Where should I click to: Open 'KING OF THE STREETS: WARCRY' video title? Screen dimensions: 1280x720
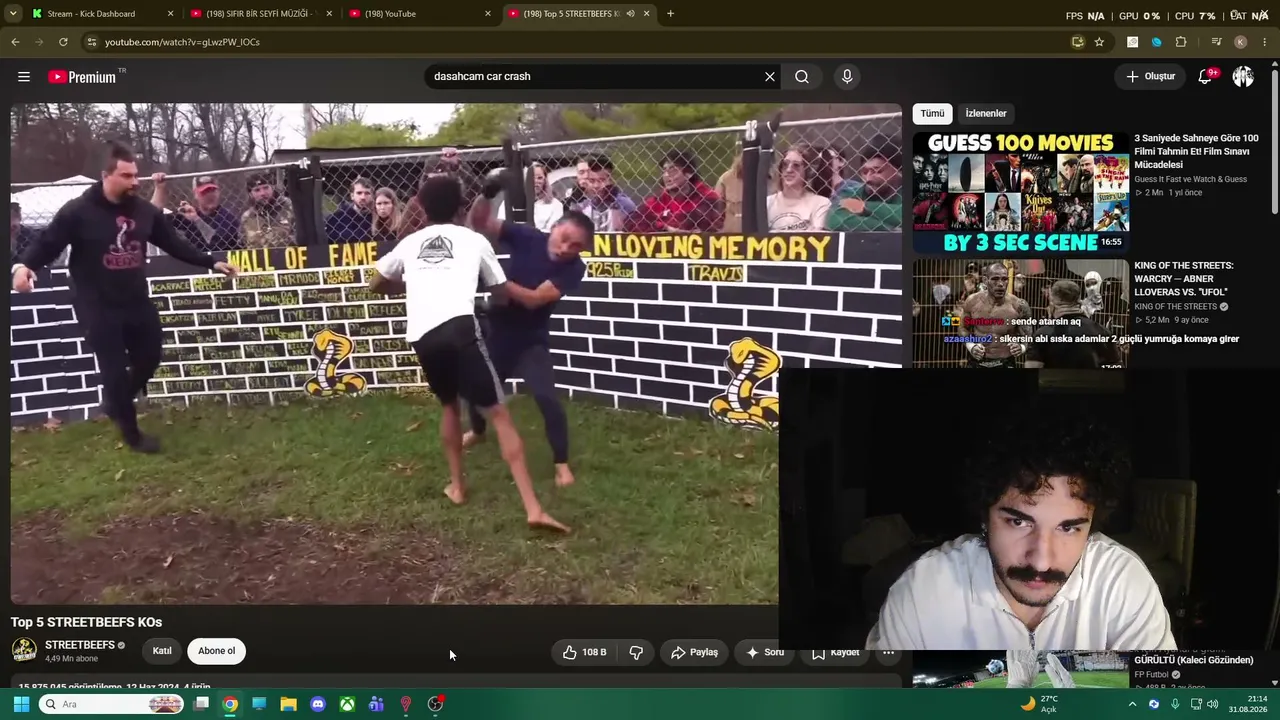pyautogui.click(x=1184, y=279)
